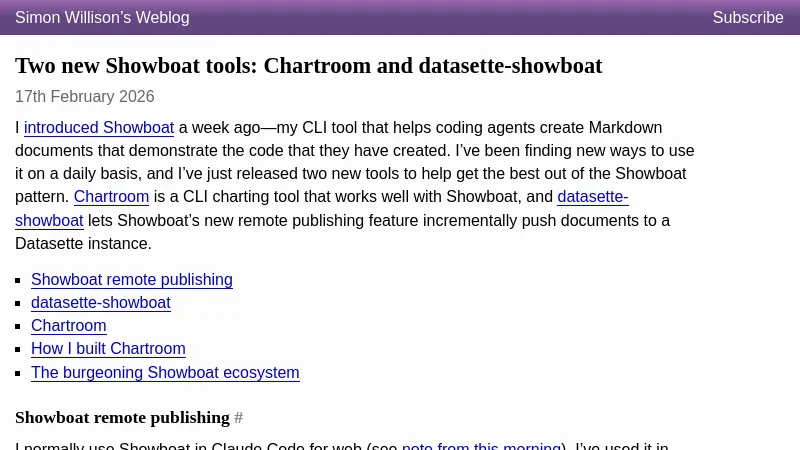Image resolution: width=800 pixels, height=450 pixels.
Task: Open the Simon Willison's Weblog home link
Action: pos(102,18)
